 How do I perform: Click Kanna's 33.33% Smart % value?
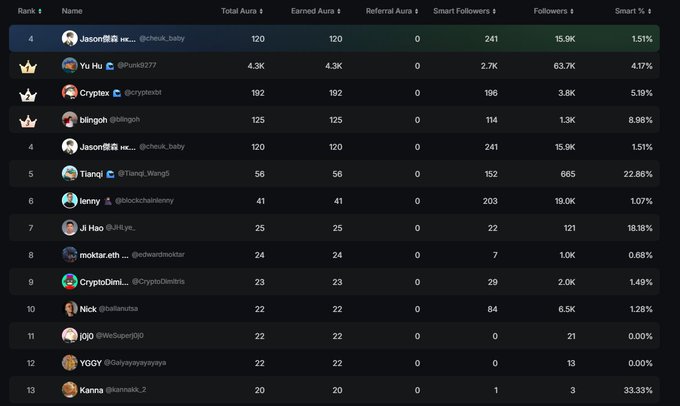pyautogui.click(x=638, y=390)
